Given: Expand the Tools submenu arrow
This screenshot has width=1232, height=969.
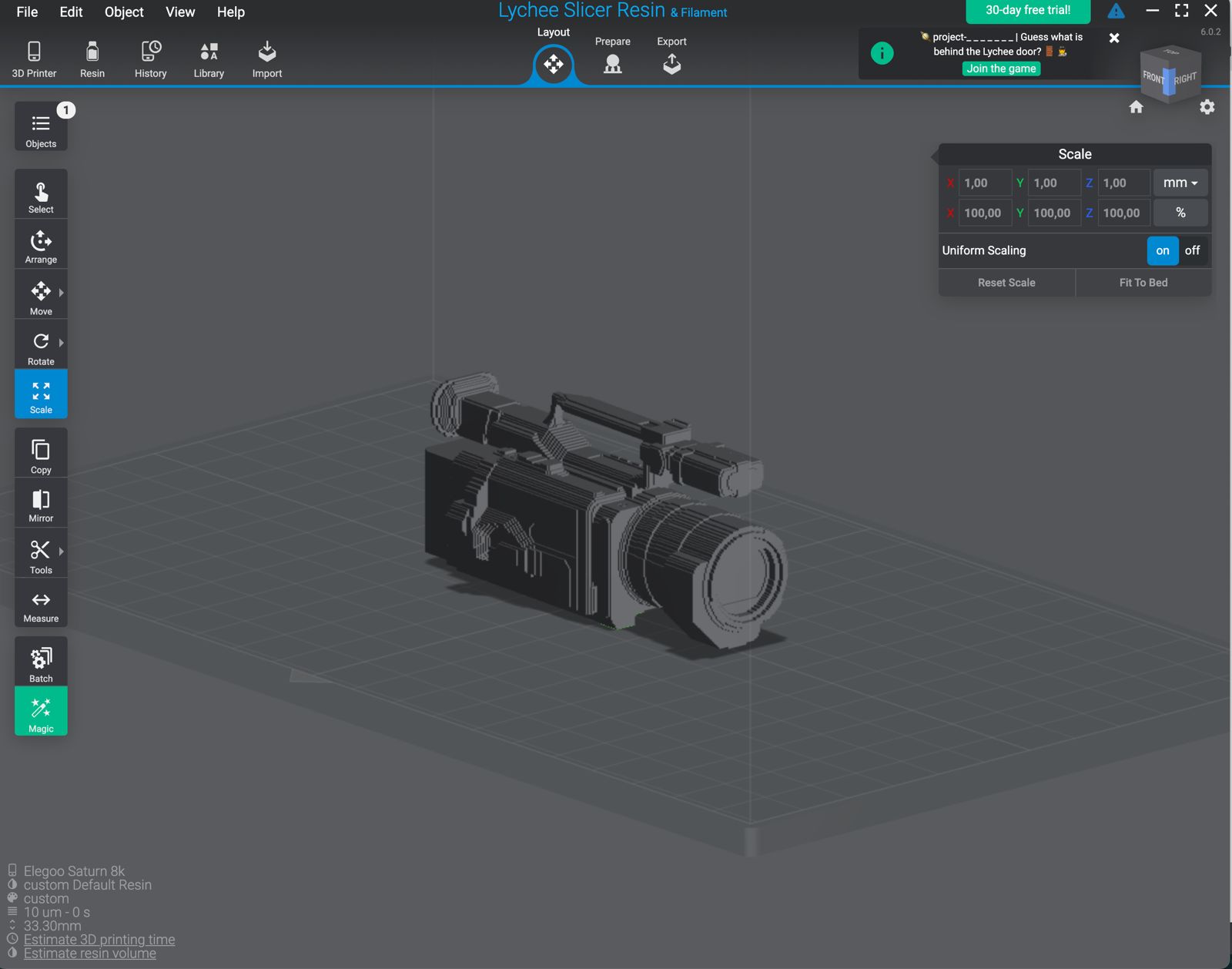Looking at the screenshot, I should 62,552.
